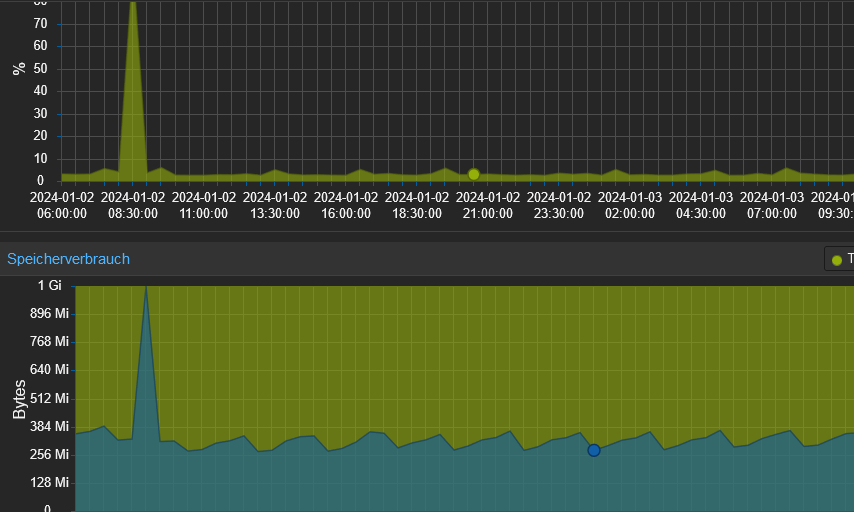
Task: Click the 2024-01-02 16:00:00 axis label
Action: (346, 205)
